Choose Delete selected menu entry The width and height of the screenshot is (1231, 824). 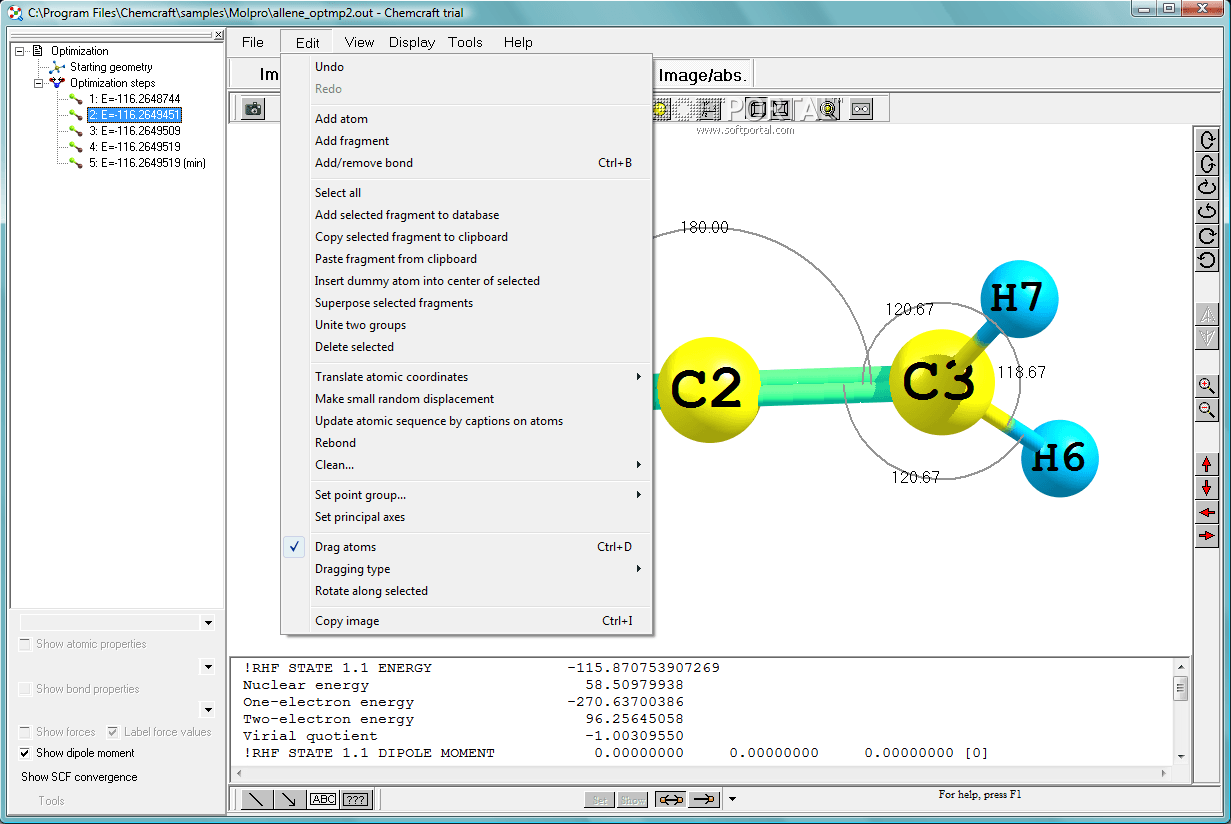tap(467, 347)
